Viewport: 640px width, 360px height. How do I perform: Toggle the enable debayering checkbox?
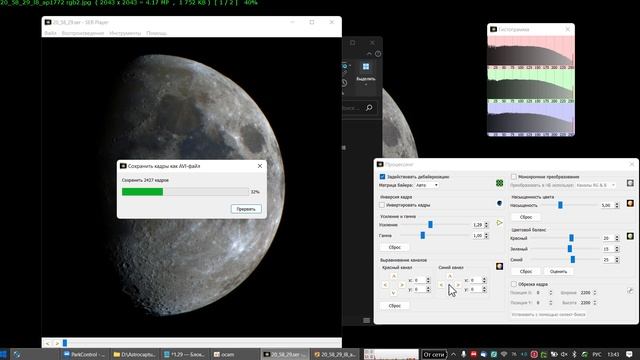coord(382,177)
